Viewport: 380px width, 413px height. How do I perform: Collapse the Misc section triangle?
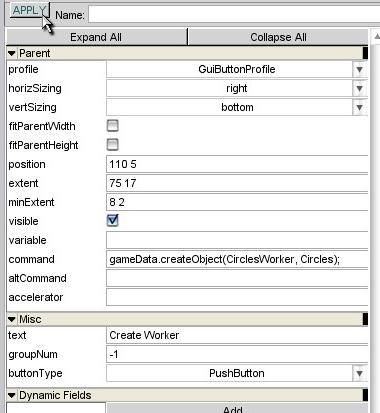coord(12,319)
